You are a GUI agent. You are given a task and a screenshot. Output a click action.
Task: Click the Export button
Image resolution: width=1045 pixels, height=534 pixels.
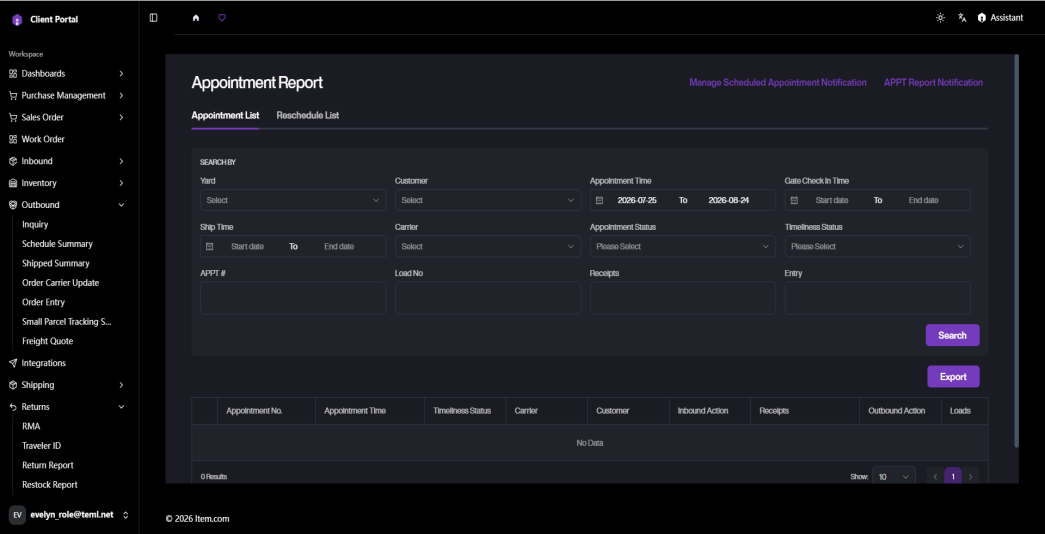coord(953,377)
